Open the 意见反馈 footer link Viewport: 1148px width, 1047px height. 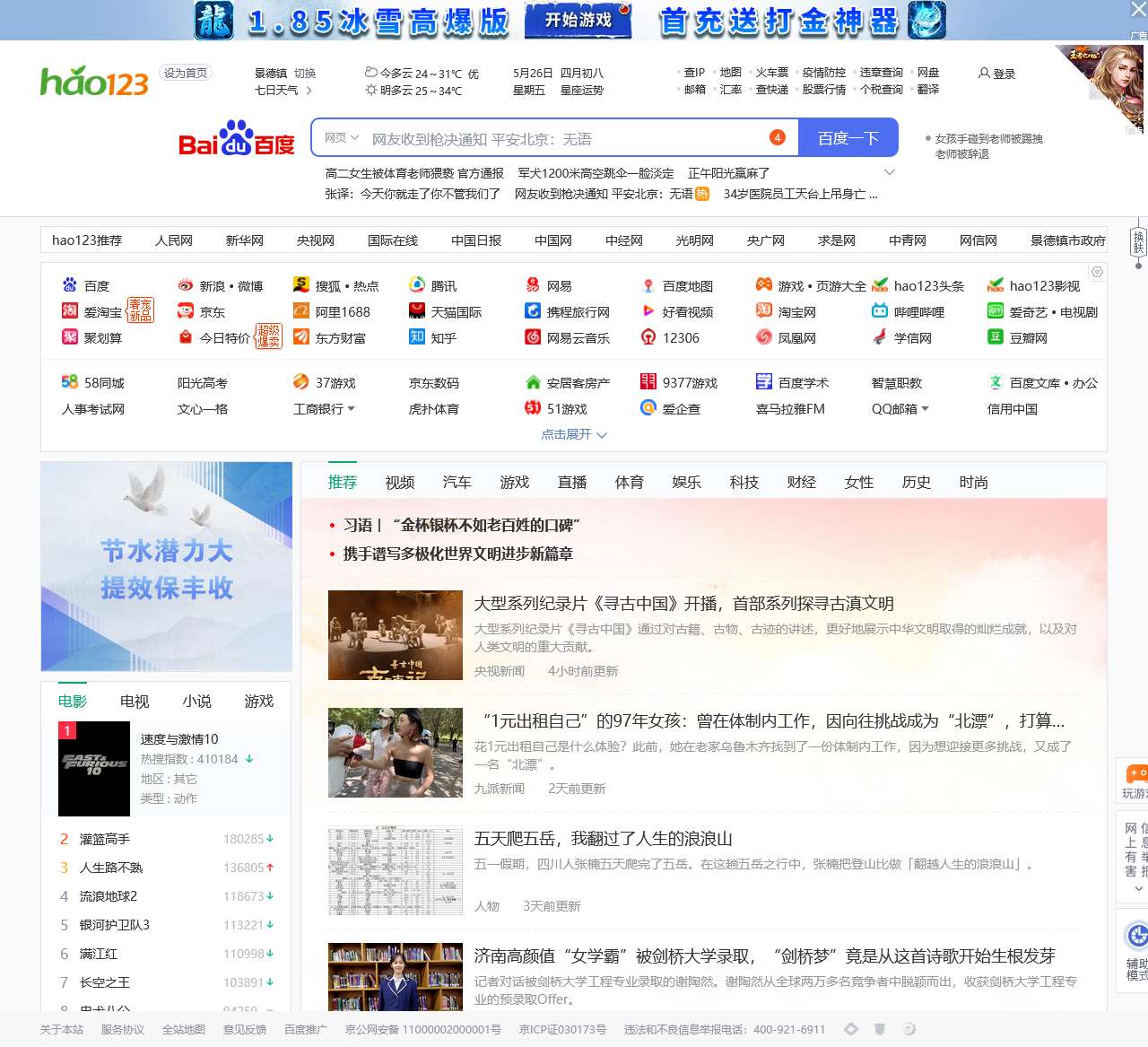(245, 1030)
